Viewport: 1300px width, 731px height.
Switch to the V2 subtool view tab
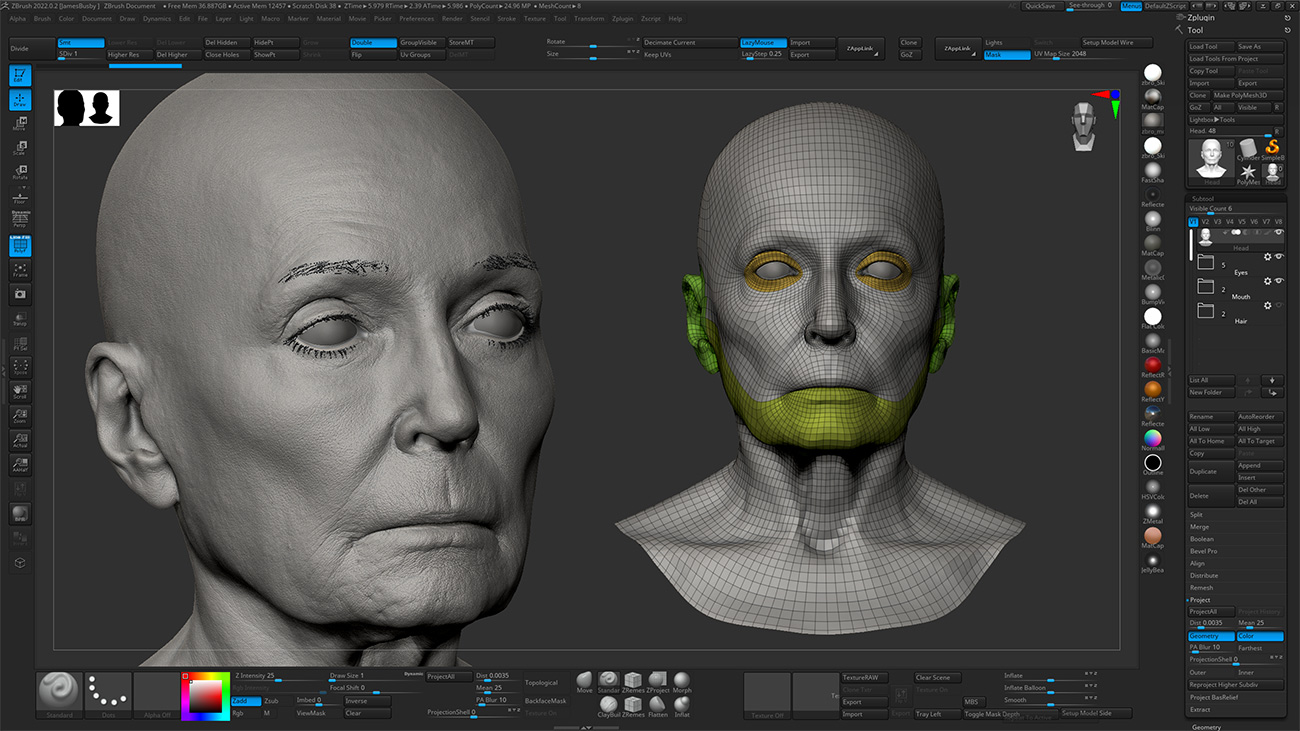point(1206,221)
